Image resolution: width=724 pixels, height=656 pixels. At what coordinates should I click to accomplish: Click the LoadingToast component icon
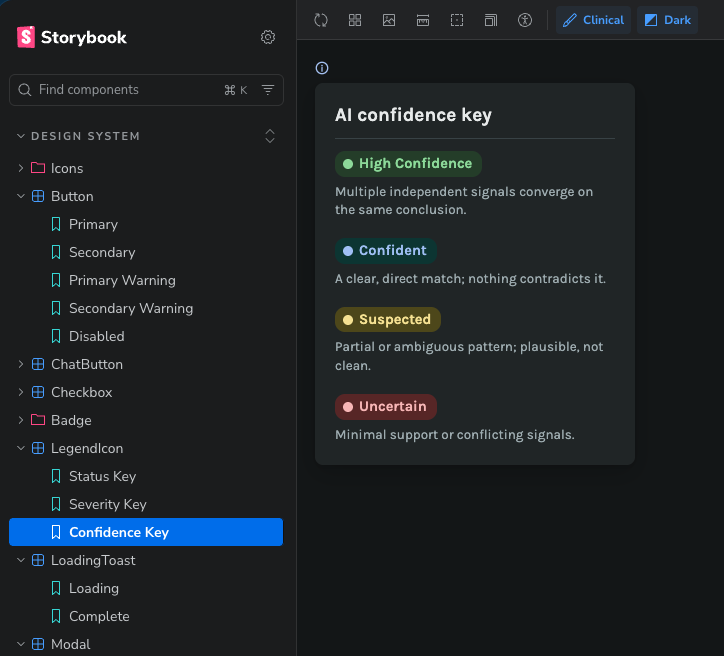[38, 560]
